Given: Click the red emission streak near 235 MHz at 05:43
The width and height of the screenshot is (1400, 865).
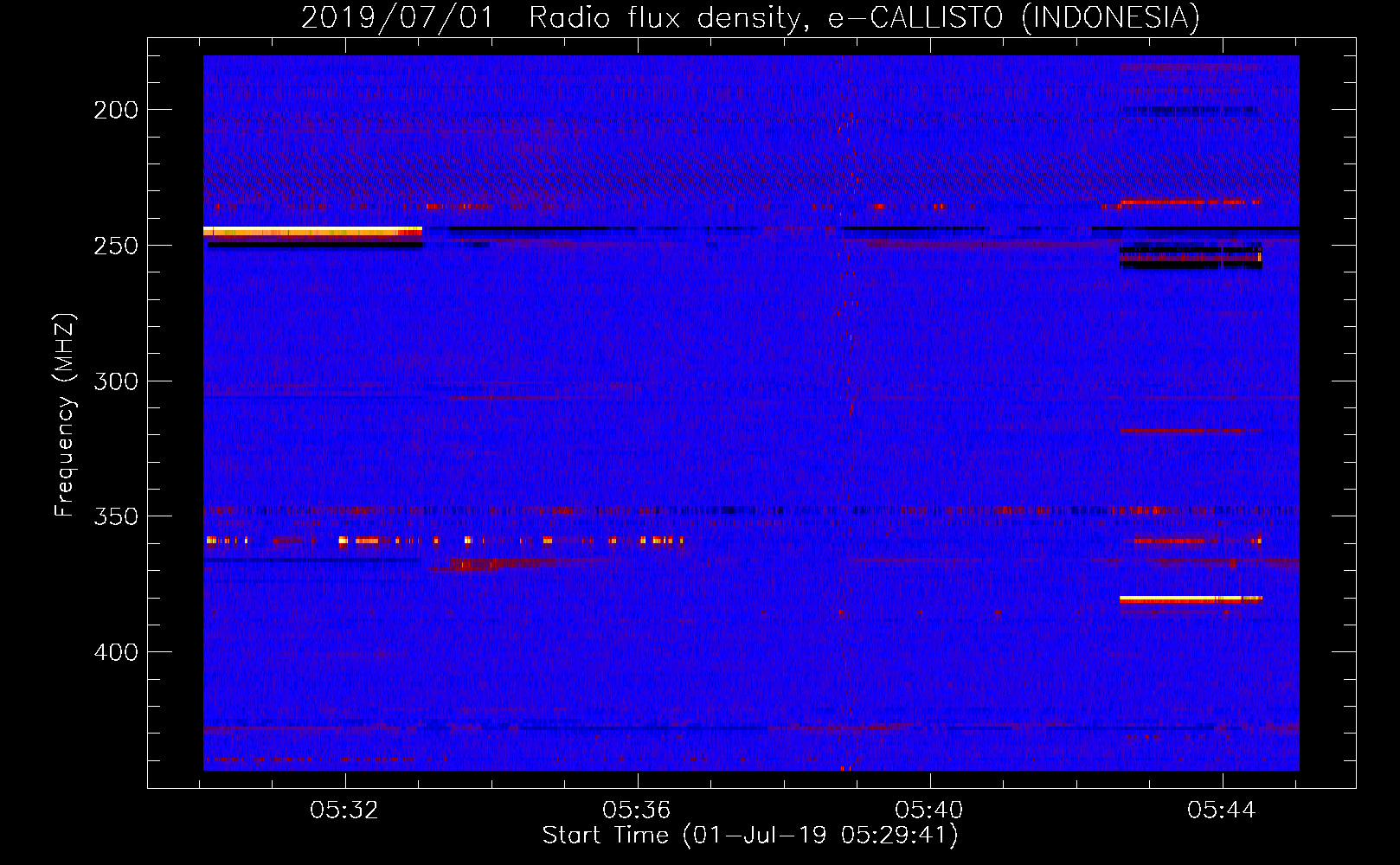Looking at the screenshot, I should (x=1189, y=202).
